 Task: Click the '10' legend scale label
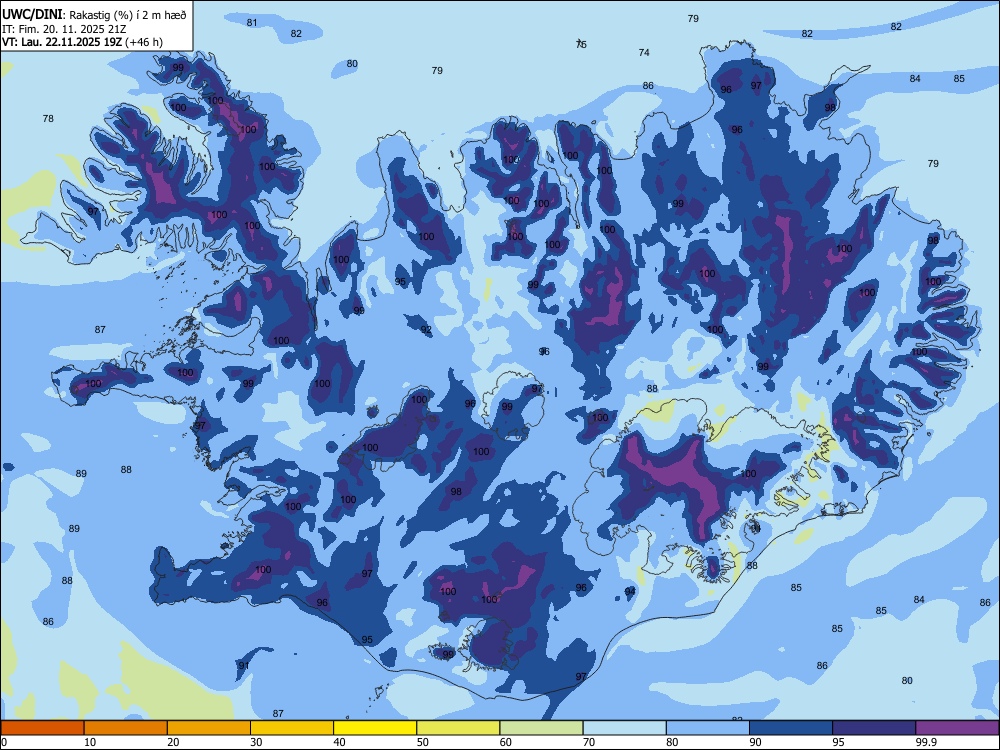pos(90,742)
